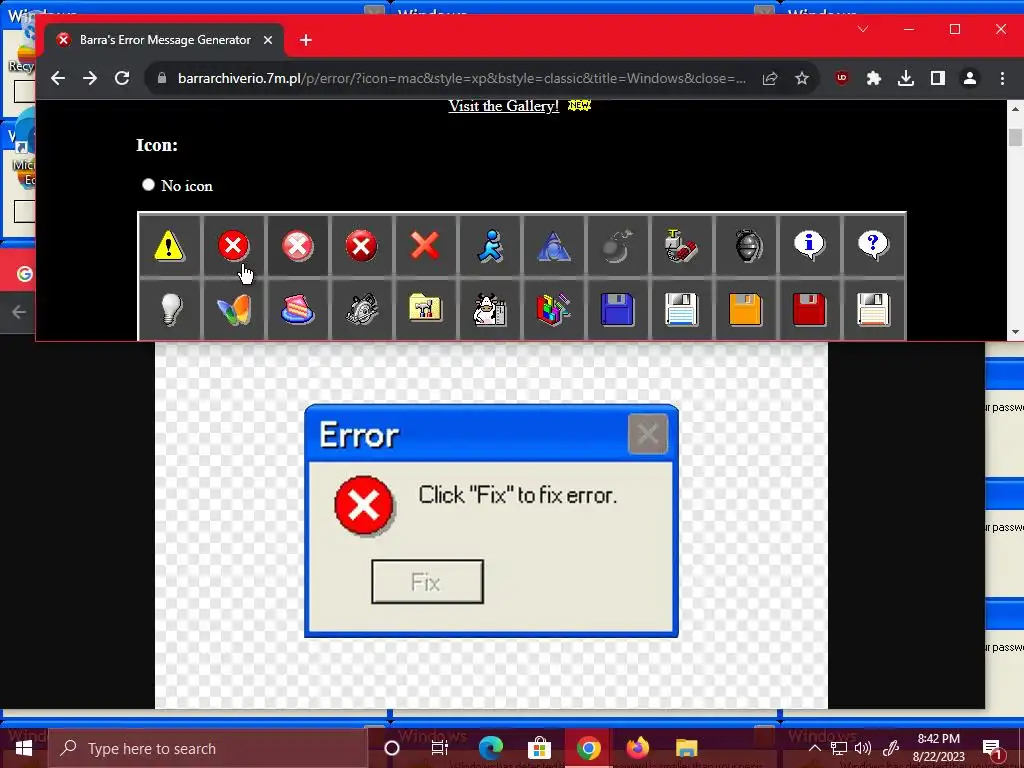Open Microsoft Store from taskbar

539,748
